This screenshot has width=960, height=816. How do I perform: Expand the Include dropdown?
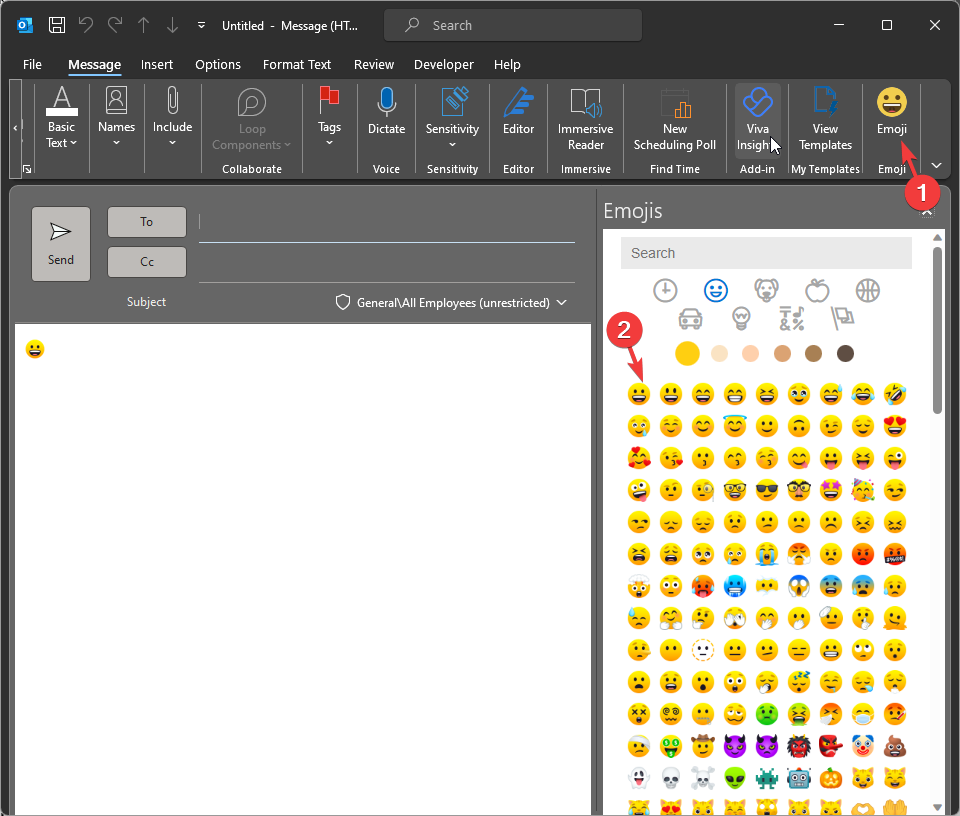(x=173, y=118)
